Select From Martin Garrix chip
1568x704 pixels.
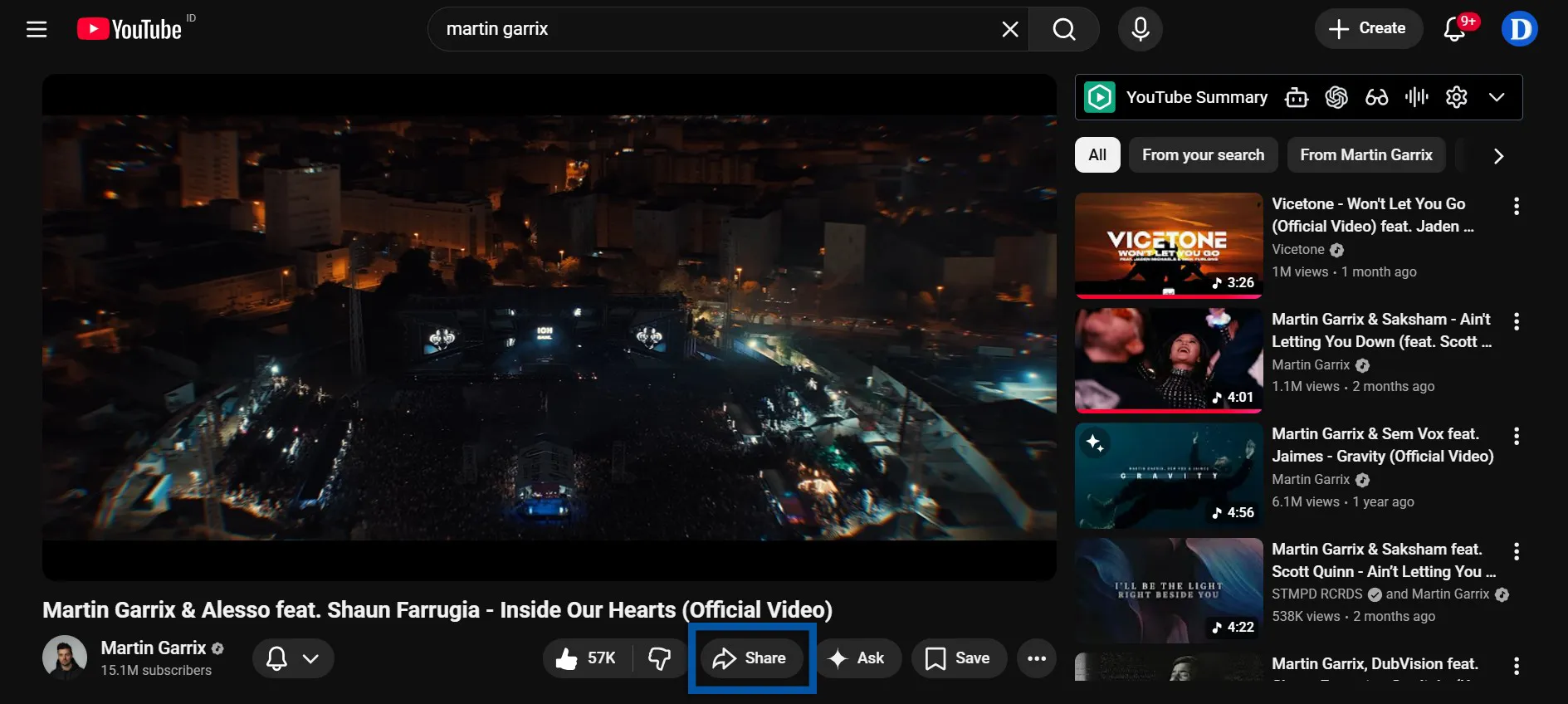[1365, 155]
